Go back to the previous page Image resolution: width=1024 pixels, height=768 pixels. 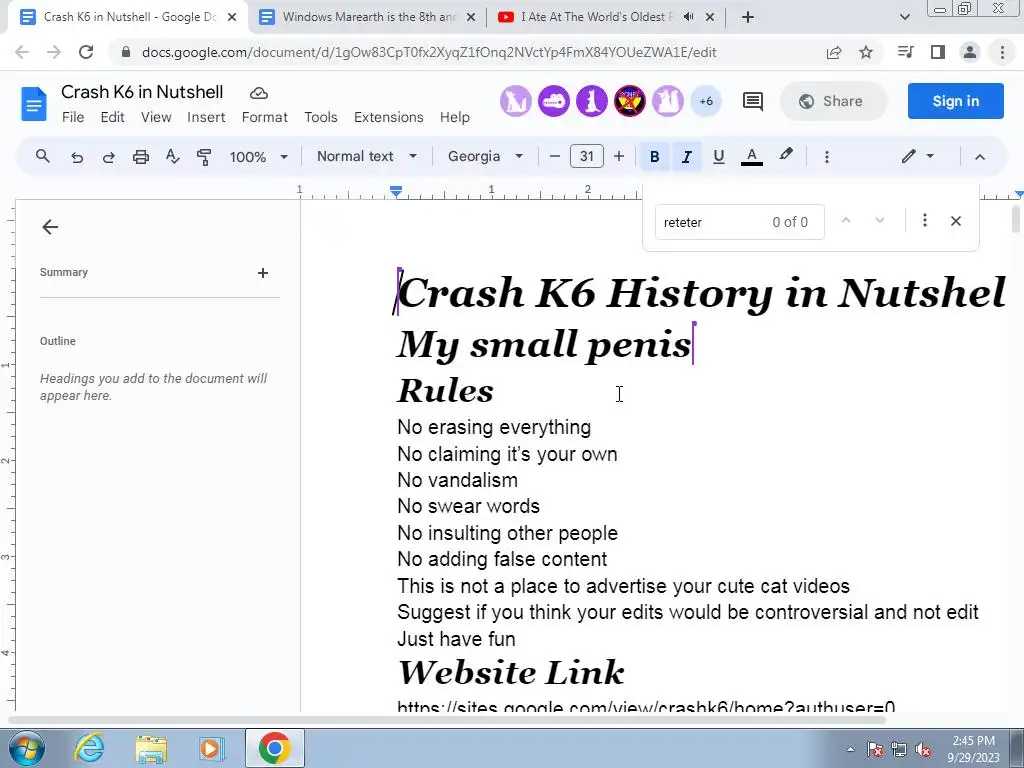pos(22,52)
